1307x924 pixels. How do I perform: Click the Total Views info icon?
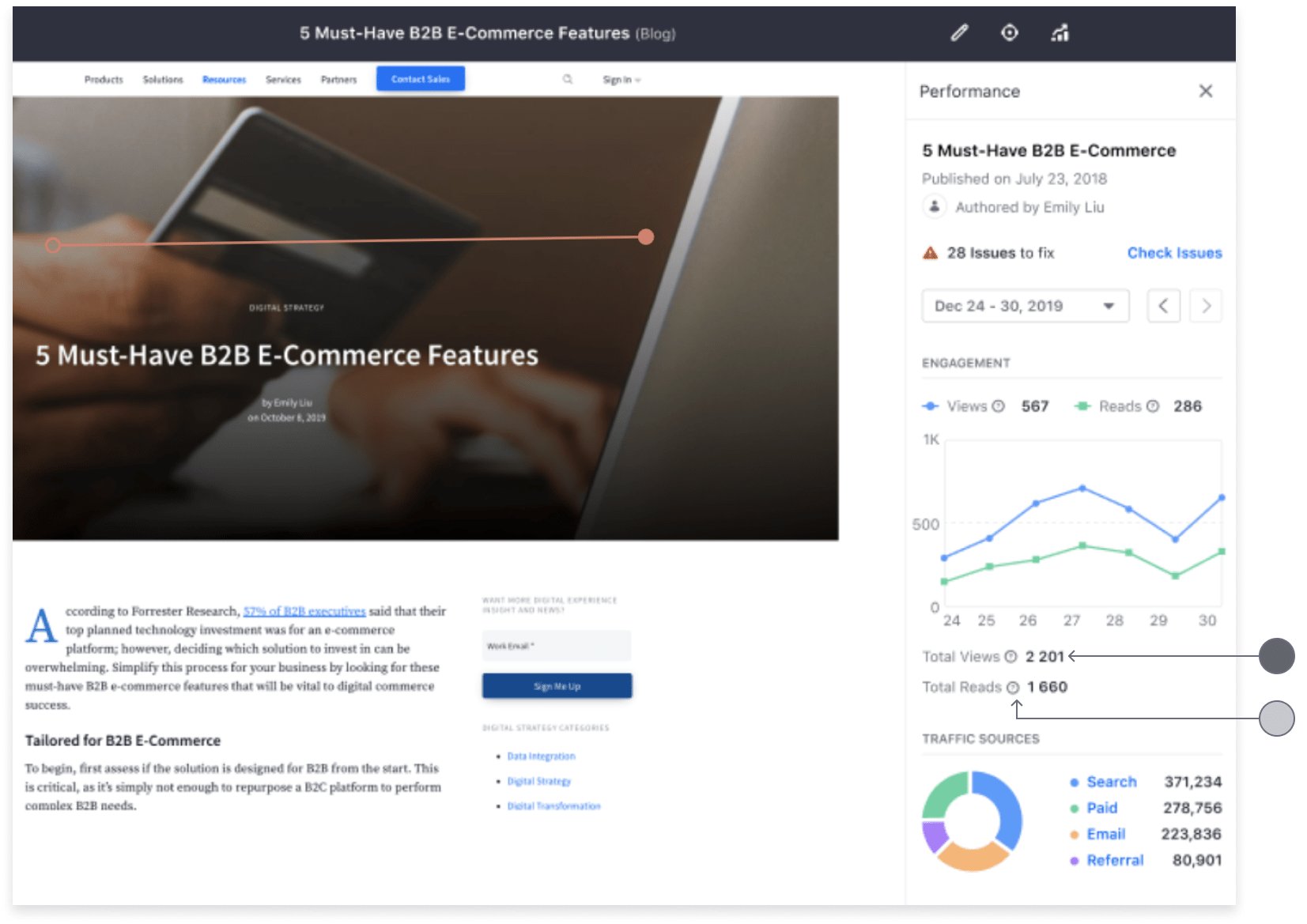pyautogui.click(x=1010, y=657)
